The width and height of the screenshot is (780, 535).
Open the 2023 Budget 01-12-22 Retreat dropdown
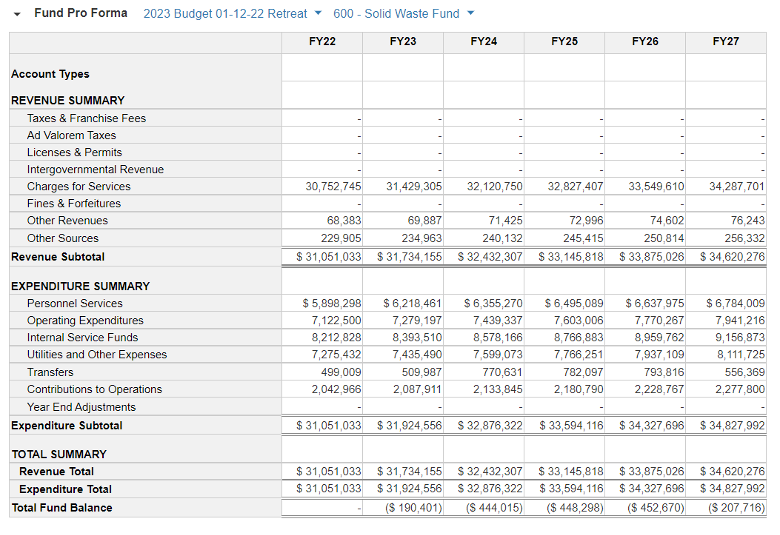pos(232,14)
